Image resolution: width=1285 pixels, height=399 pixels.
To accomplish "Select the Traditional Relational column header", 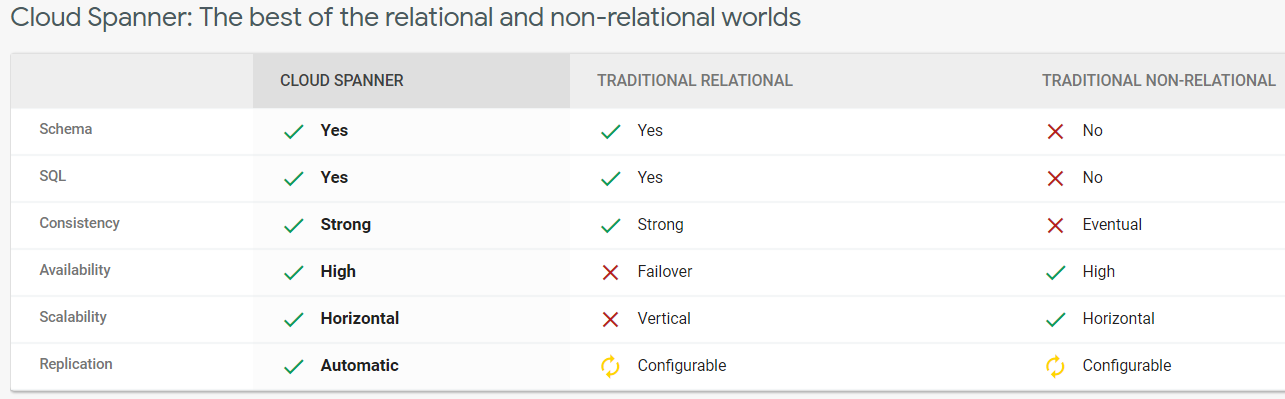I will tap(695, 81).
